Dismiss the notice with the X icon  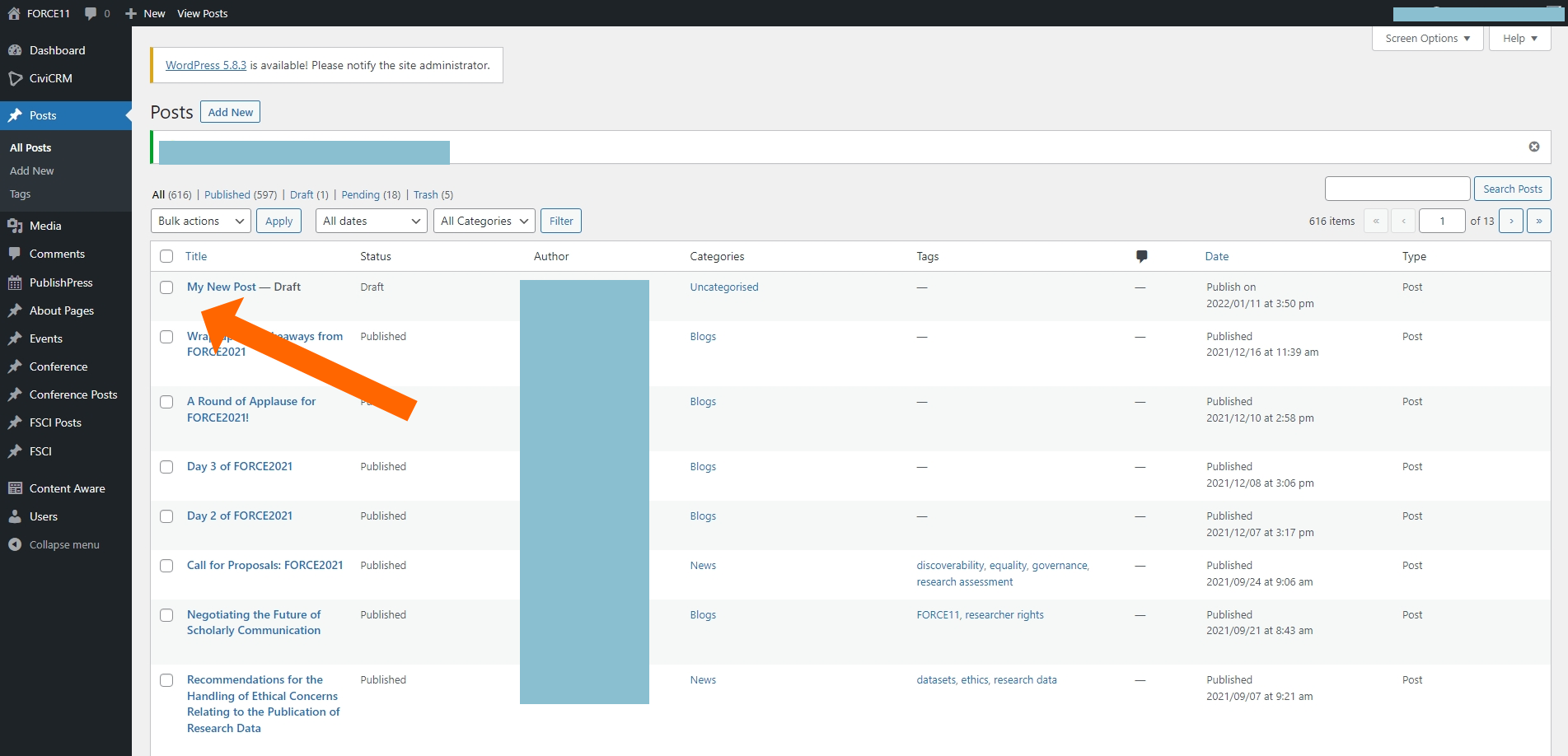(1534, 147)
